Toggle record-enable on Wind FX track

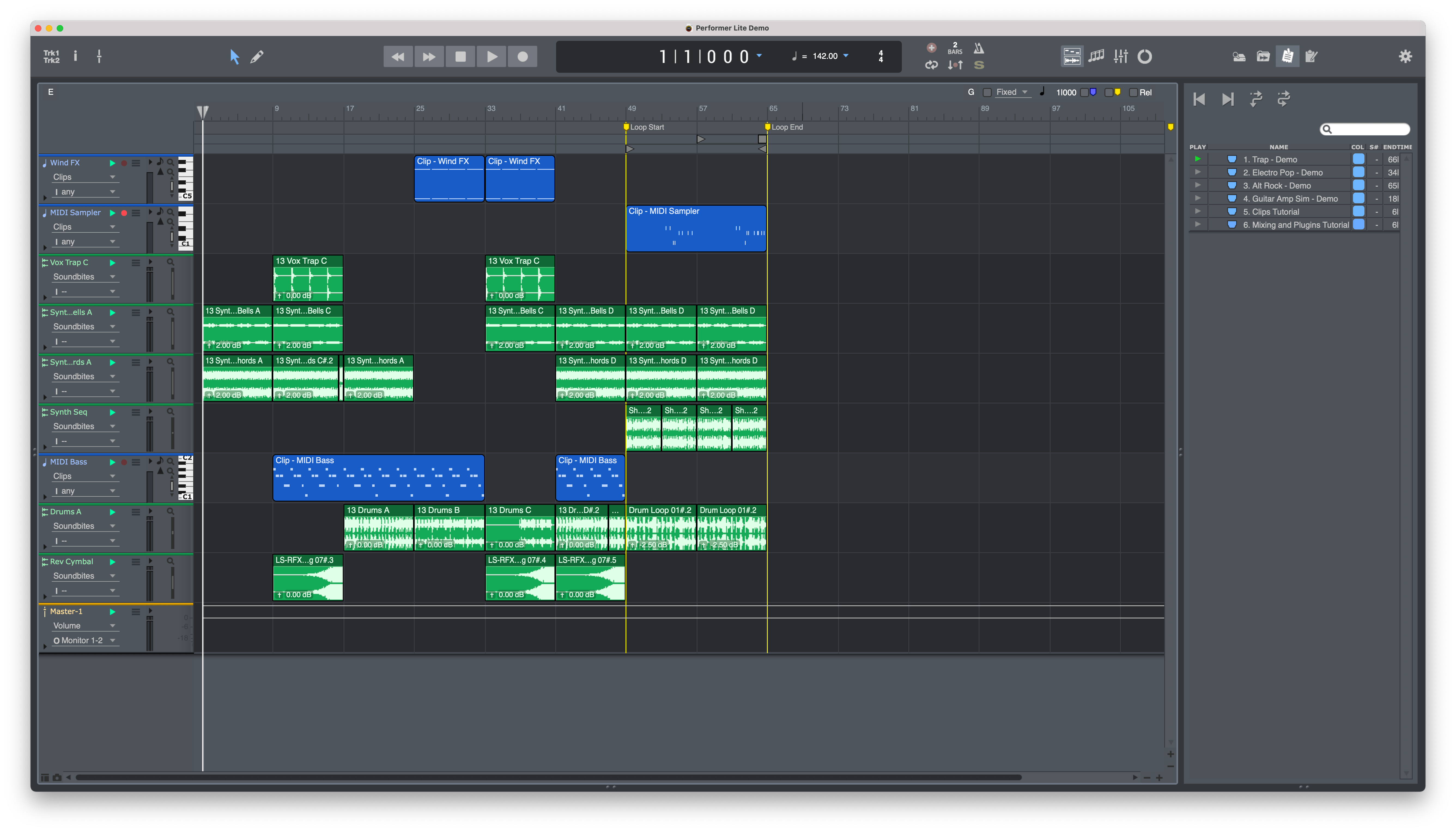click(x=124, y=163)
